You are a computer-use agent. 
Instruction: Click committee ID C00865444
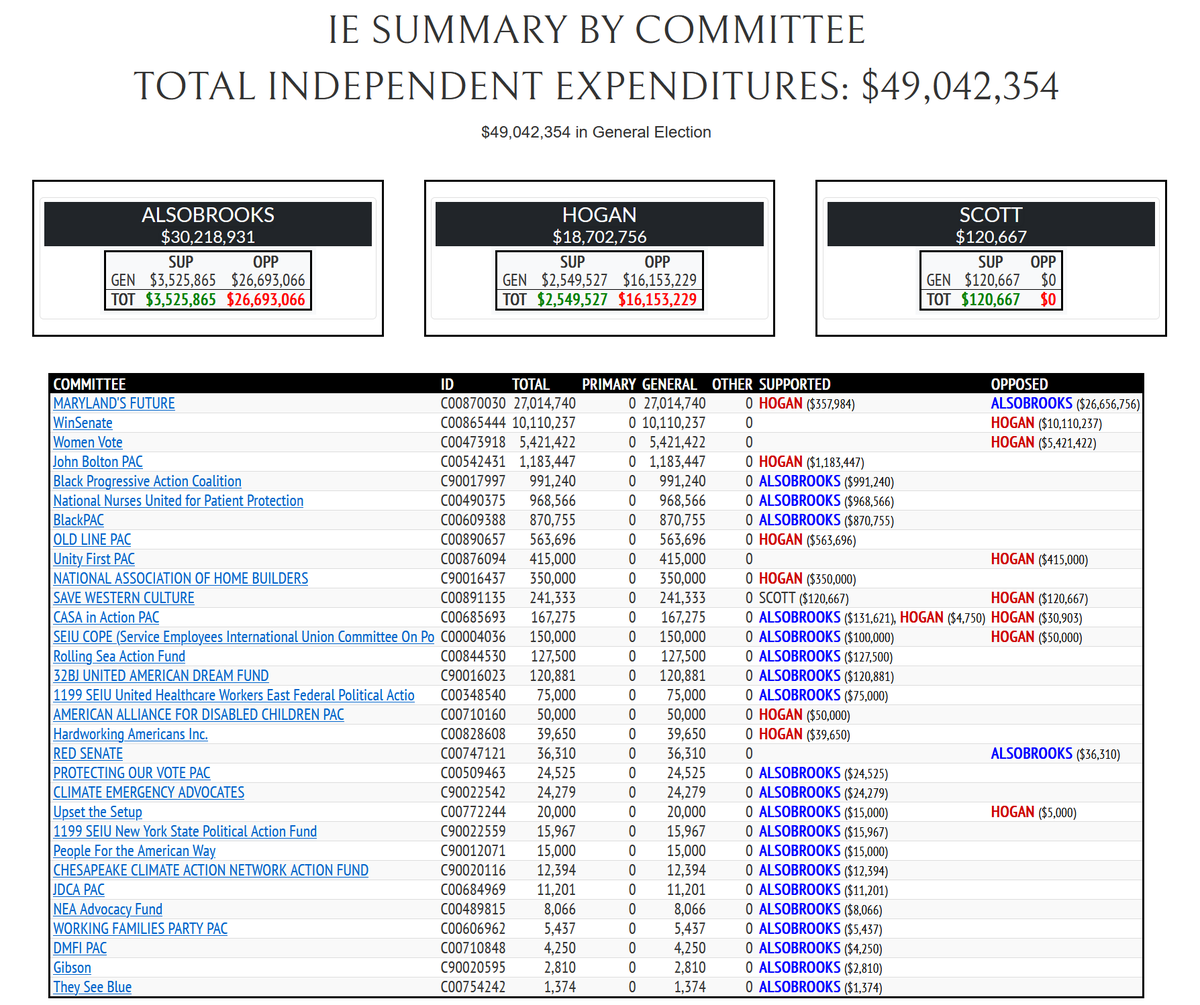click(473, 423)
